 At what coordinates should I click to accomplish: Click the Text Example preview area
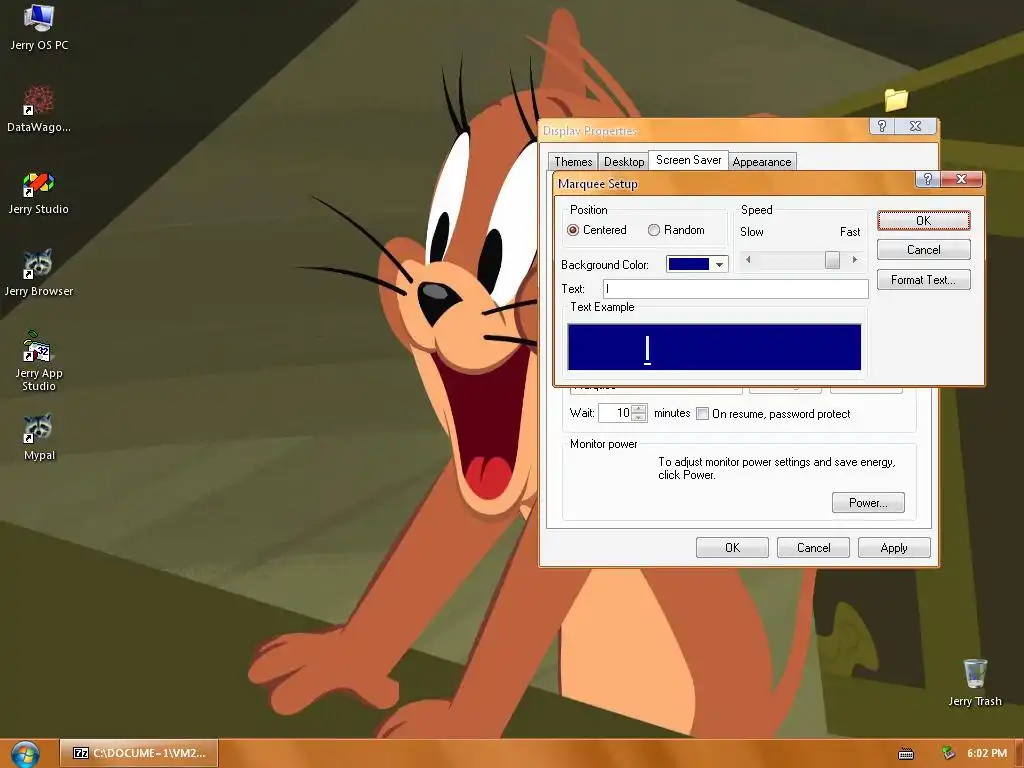point(714,347)
